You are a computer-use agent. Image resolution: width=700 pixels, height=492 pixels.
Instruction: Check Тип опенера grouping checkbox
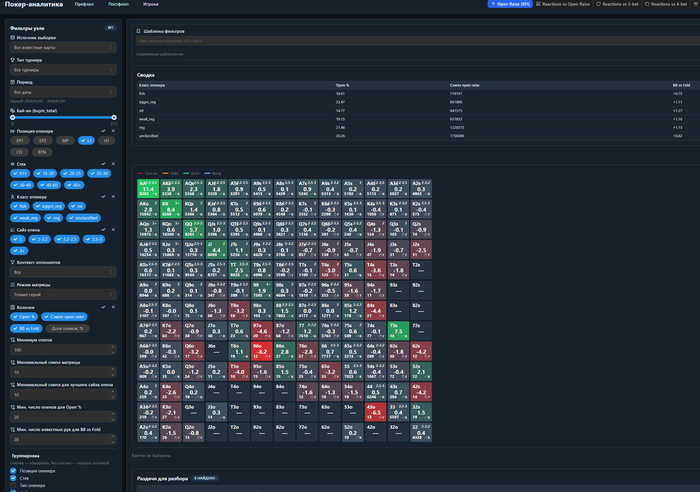(x=13, y=485)
